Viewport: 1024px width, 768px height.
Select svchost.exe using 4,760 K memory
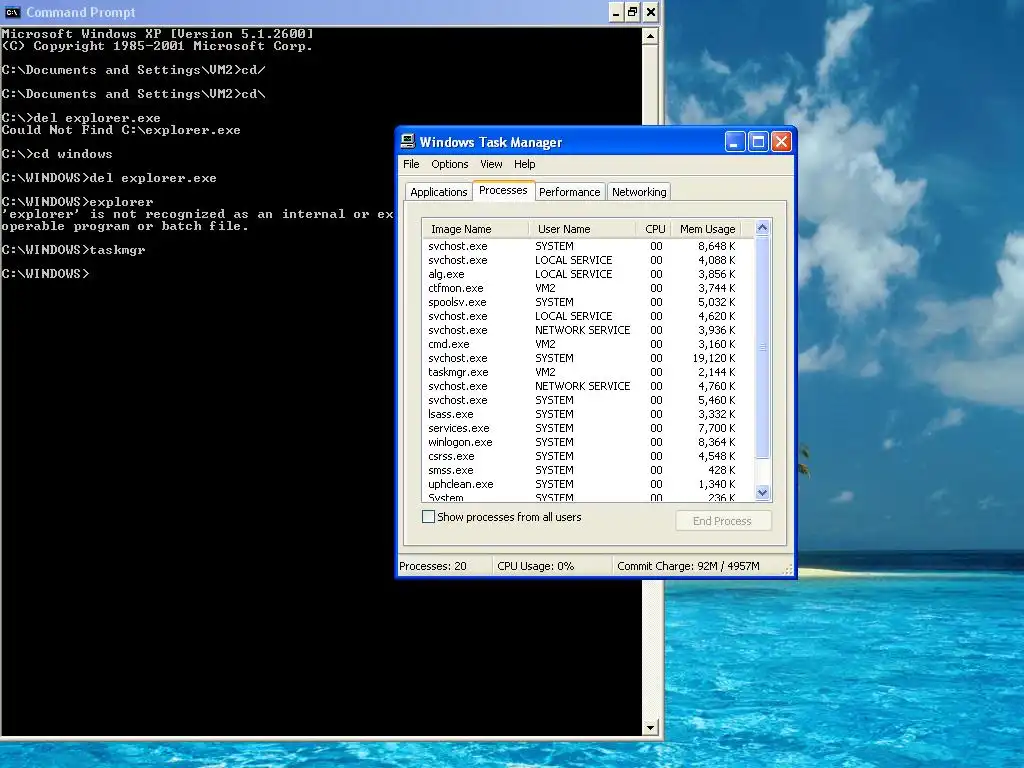[588, 386]
